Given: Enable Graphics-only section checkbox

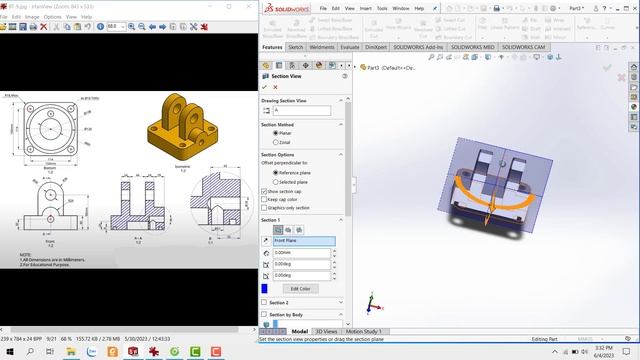Looking at the screenshot, I should (264, 208).
